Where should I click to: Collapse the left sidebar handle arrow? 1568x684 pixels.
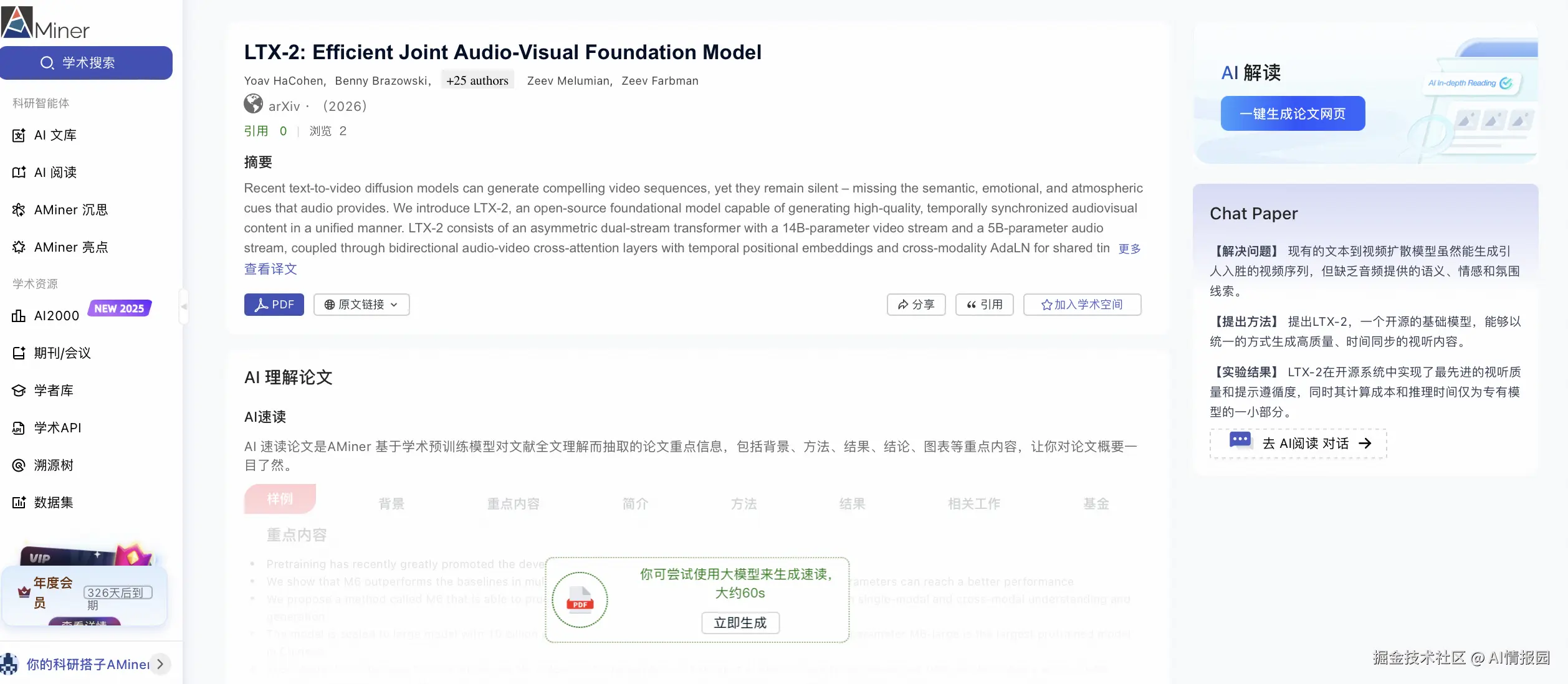point(184,306)
